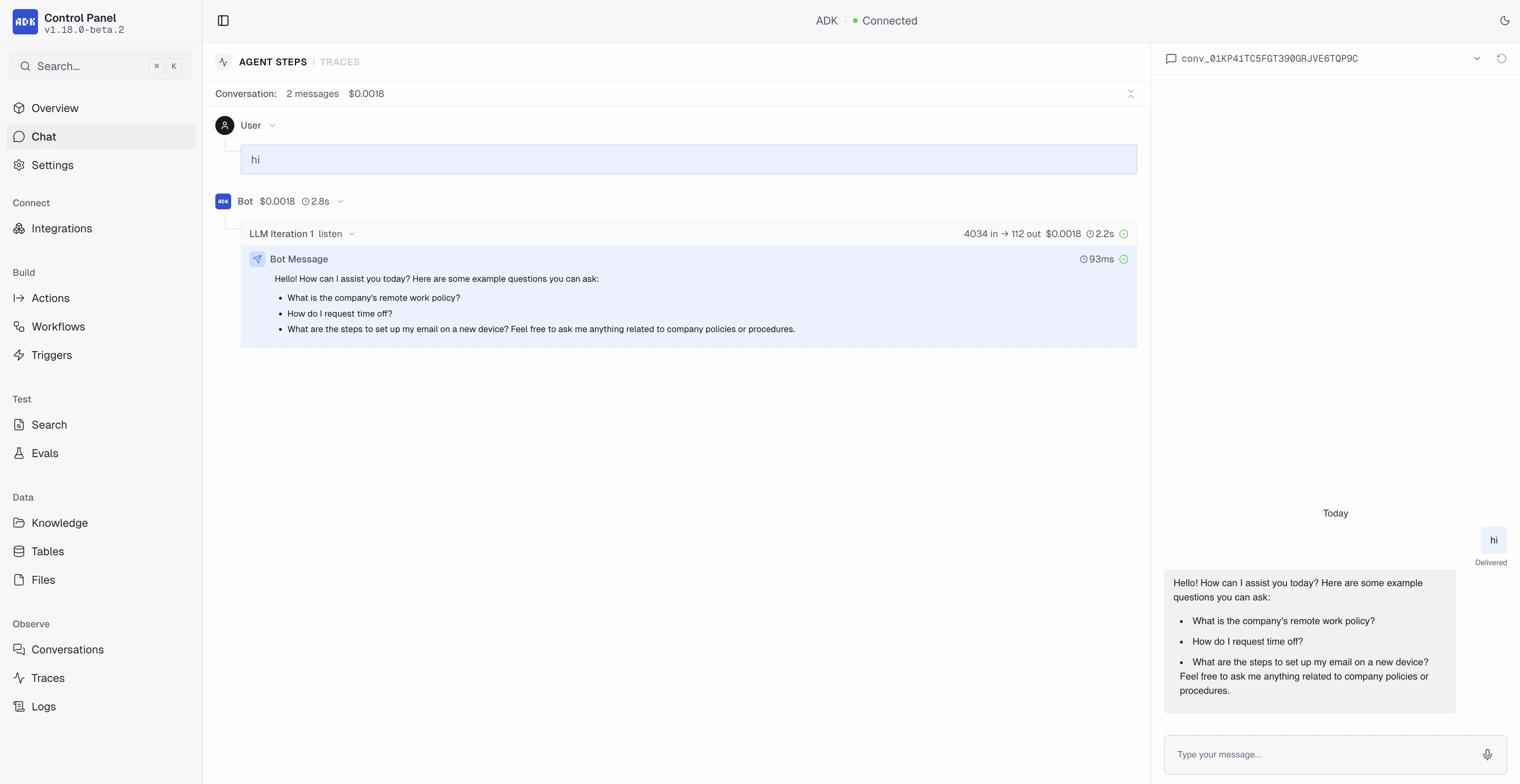Open Integrations in the sidebar
The image size is (1520, 784).
coord(61,228)
